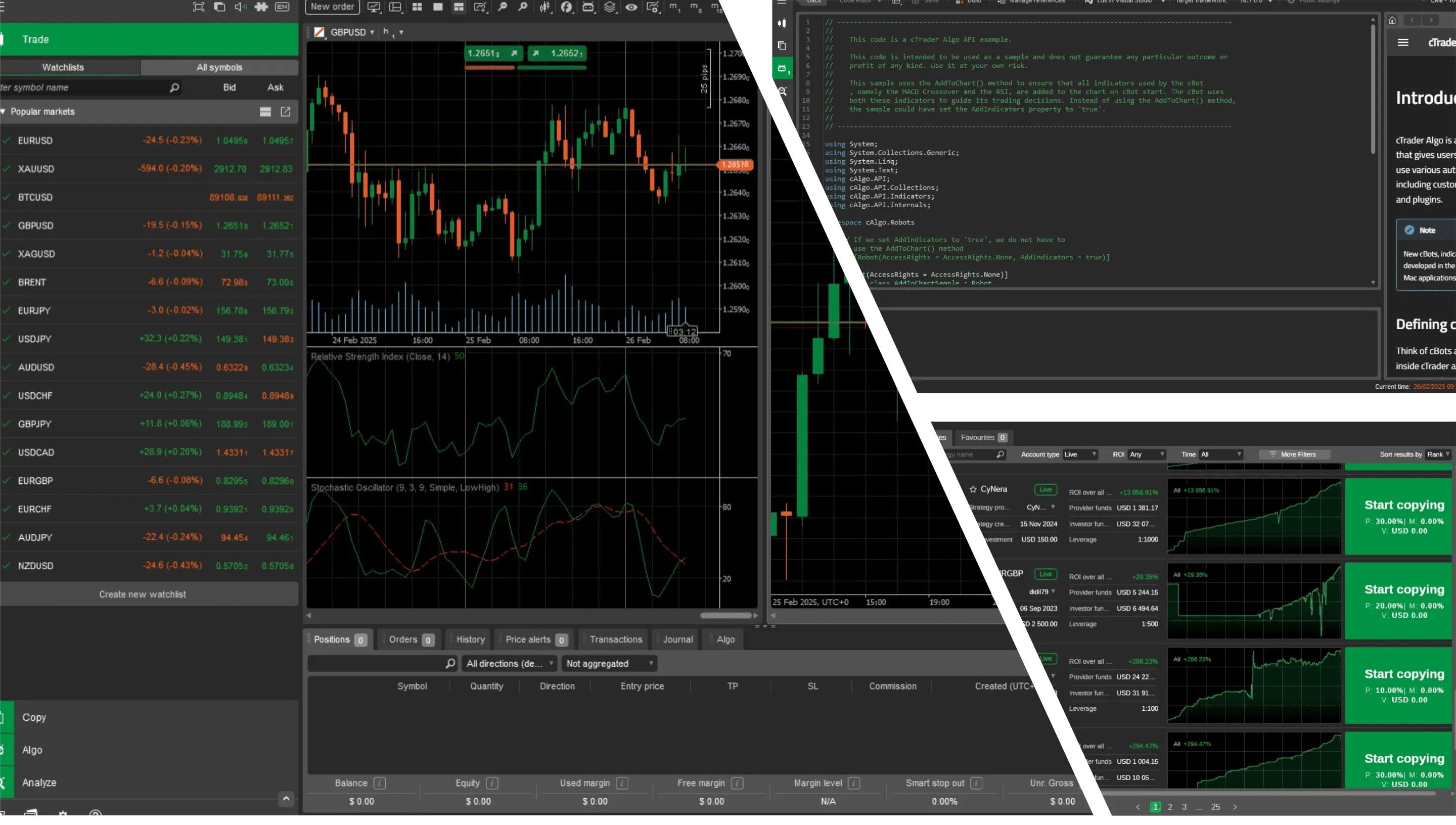
Task: Open the Sort results by Rank dropdown
Action: point(1438,454)
